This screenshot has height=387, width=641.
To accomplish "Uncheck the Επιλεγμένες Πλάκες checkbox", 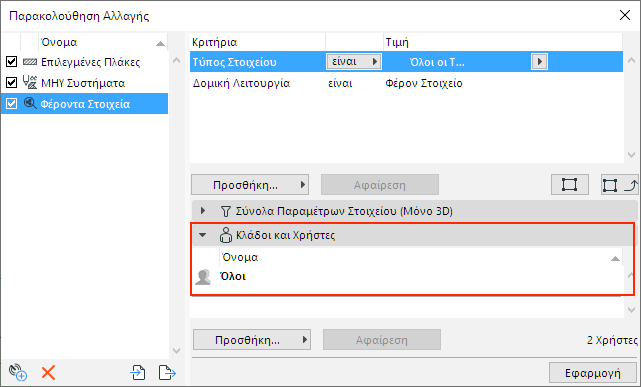I will [11, 62].
